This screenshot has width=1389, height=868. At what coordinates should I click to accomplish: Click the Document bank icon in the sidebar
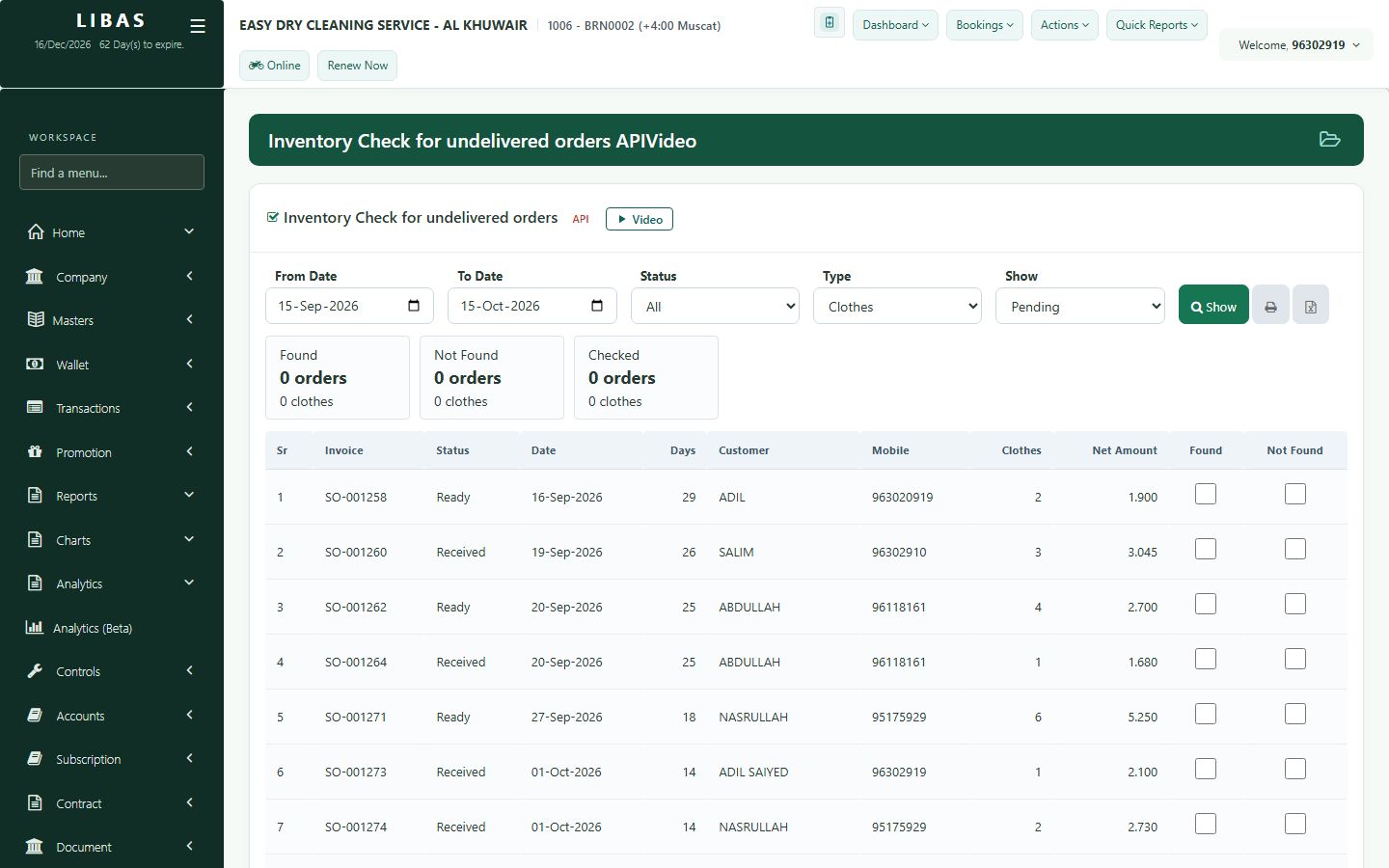pos(35,846)
